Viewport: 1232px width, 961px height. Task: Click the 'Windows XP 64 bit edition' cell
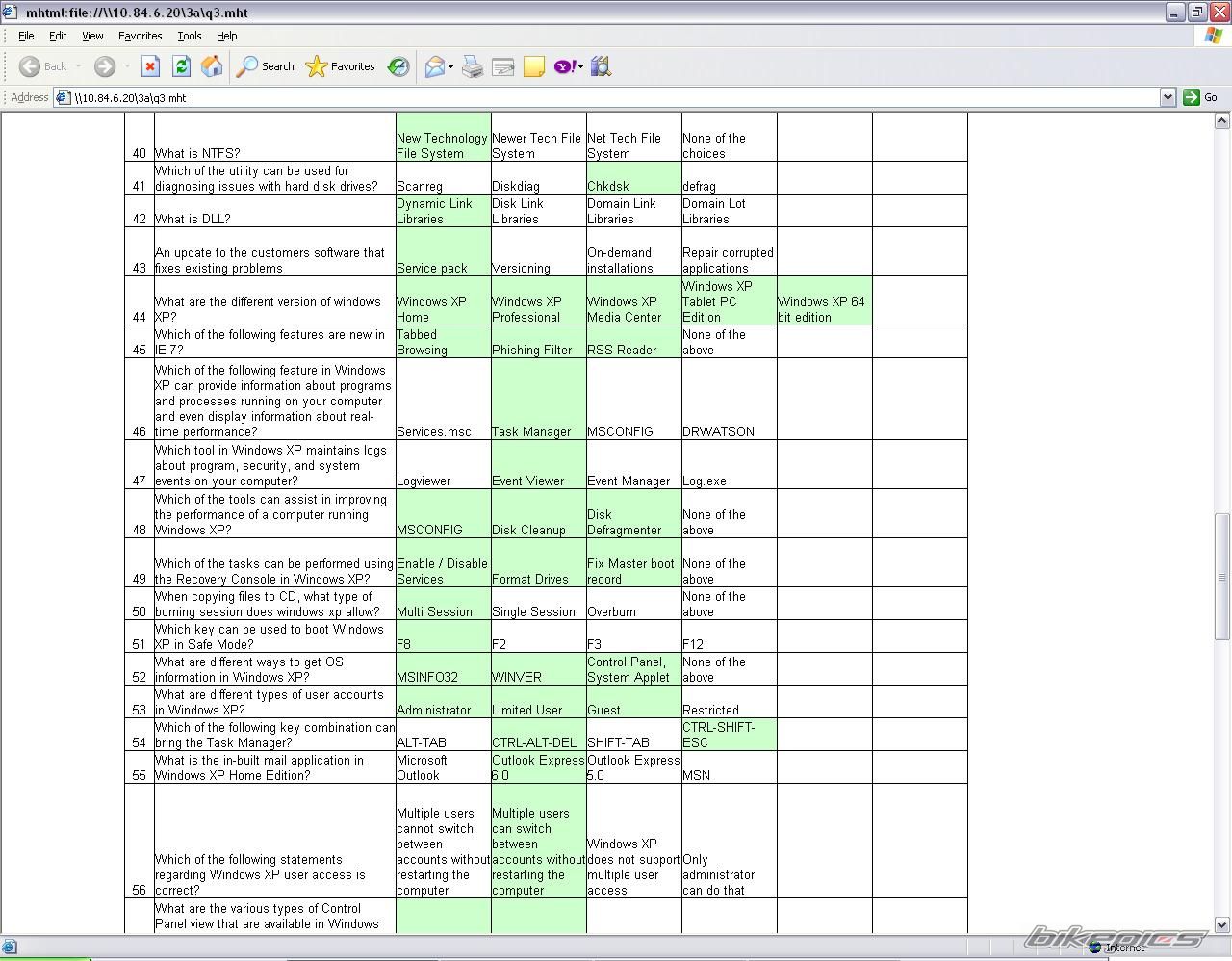pos(824,300)
